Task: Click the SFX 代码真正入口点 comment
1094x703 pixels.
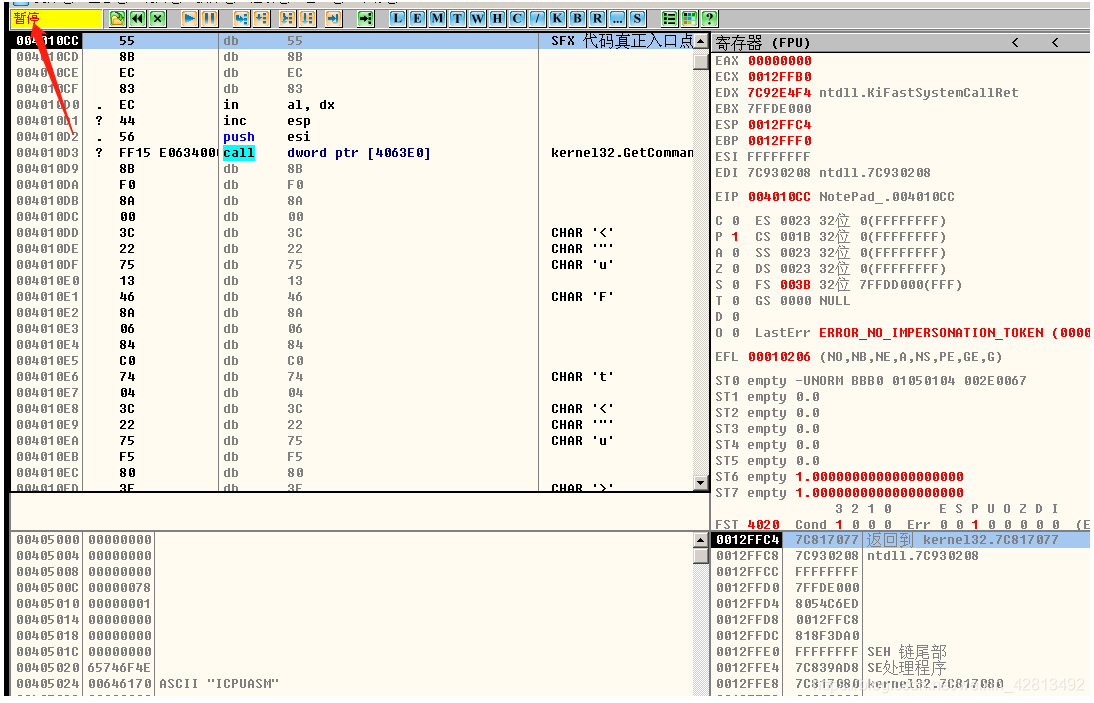Action: coord(622,41)
